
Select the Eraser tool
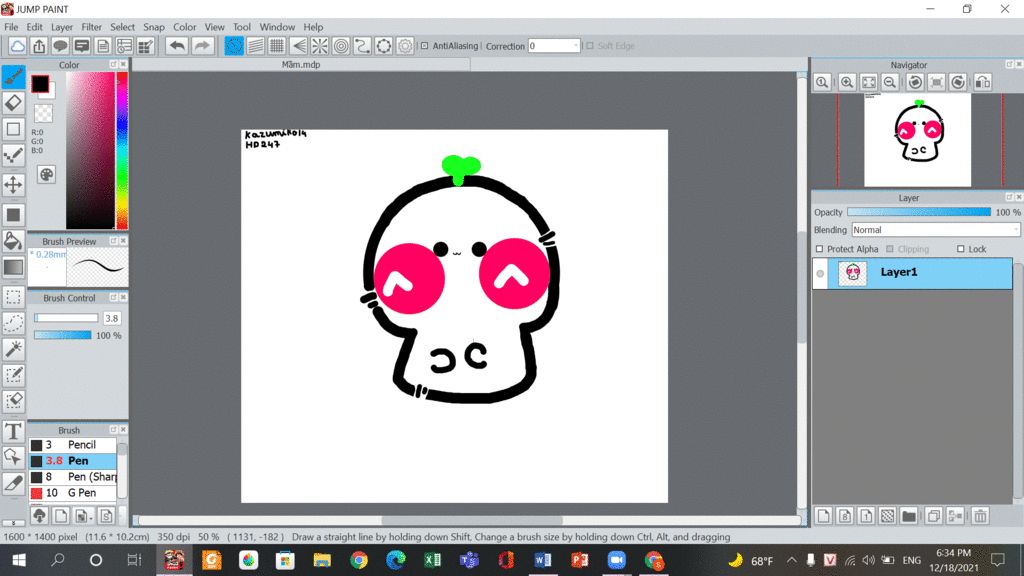coord(13,103)
